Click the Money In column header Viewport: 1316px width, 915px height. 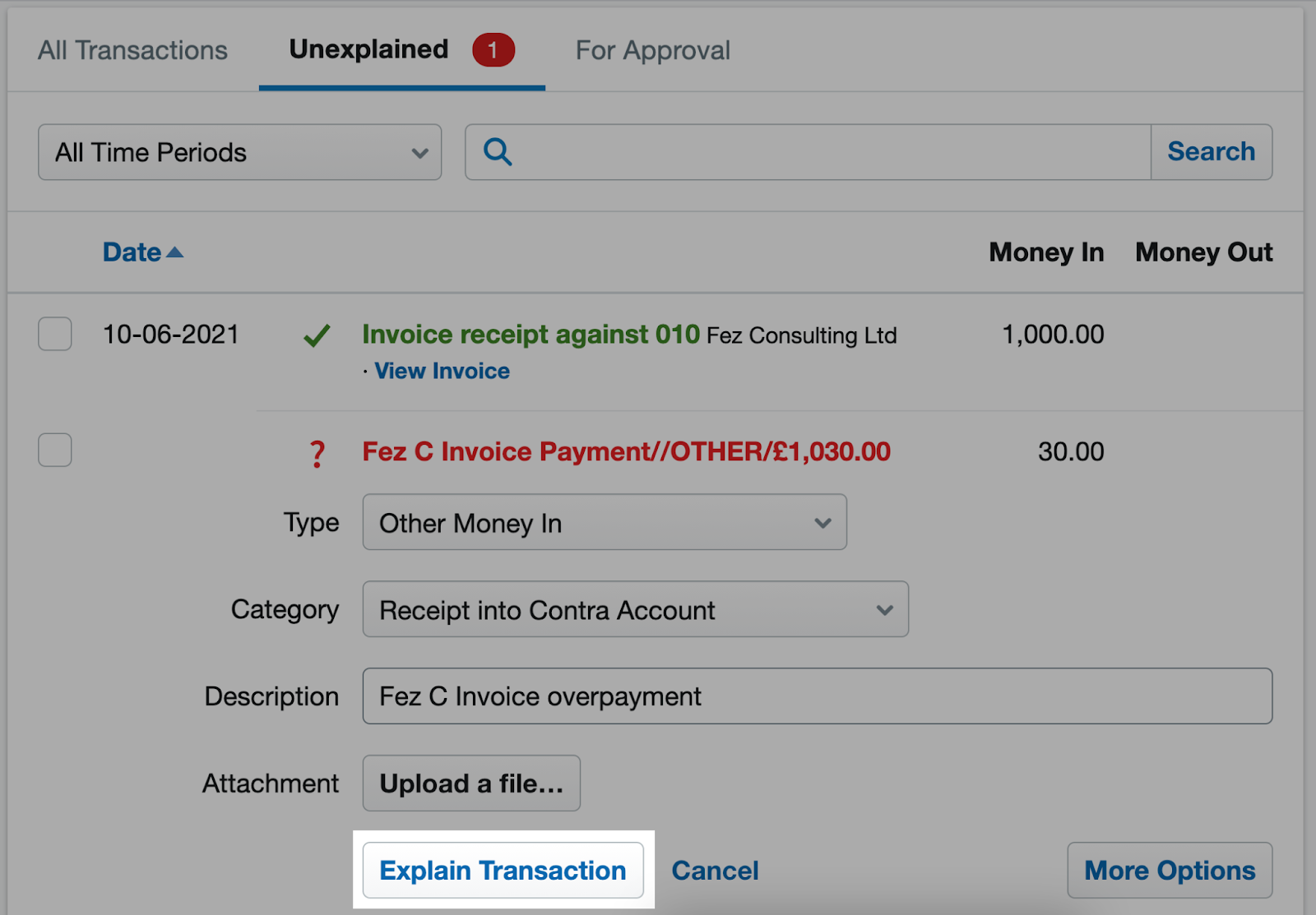1046,252
